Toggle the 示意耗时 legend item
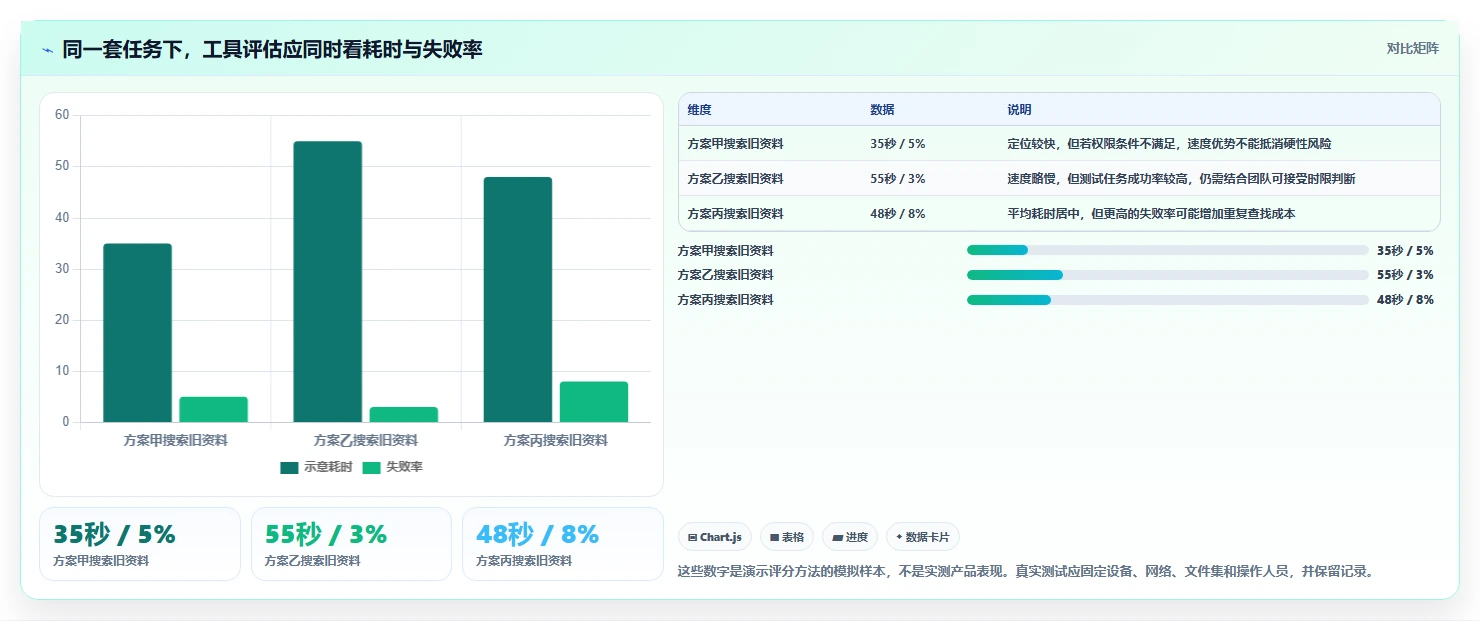The width and height of the screenshot is (1480, 621). [316, 467]
